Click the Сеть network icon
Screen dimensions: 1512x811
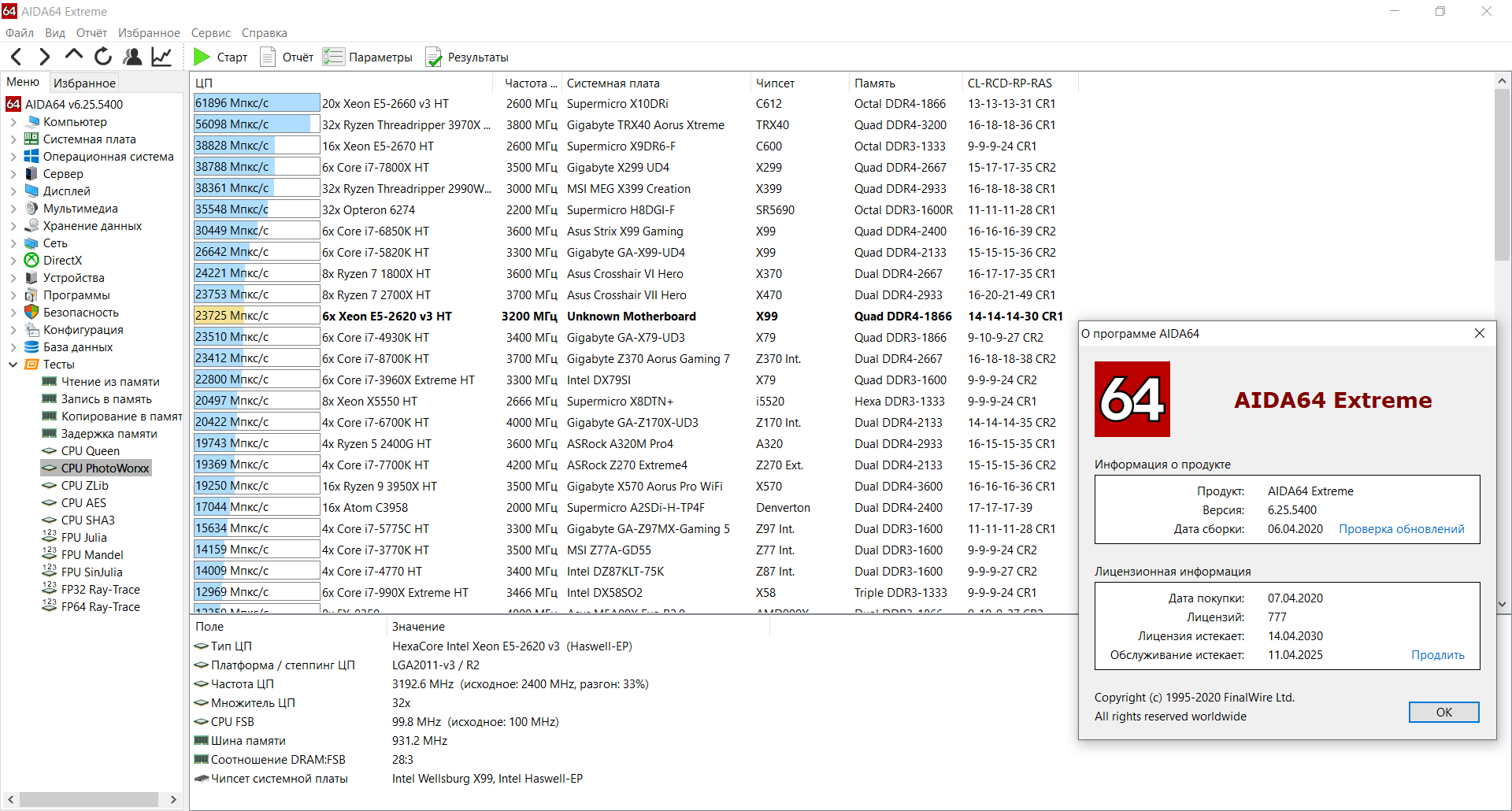[32, 243]
